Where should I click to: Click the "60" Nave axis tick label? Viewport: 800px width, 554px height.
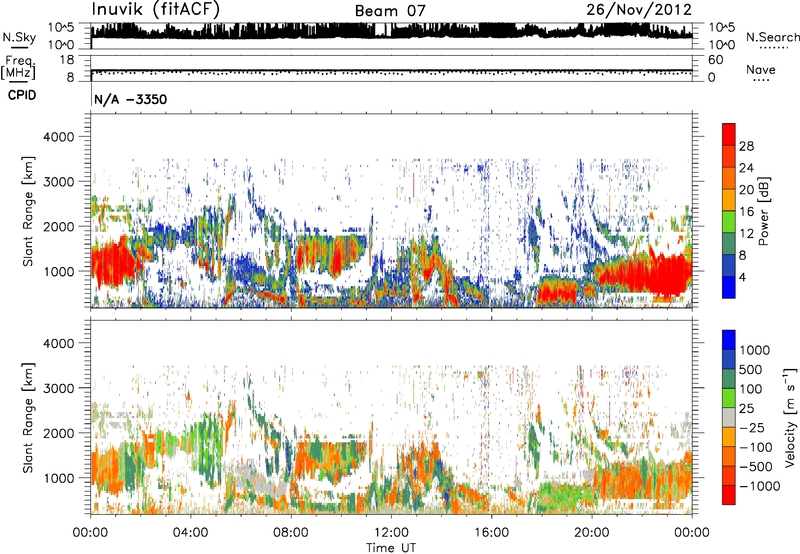(x=715, y=60)
